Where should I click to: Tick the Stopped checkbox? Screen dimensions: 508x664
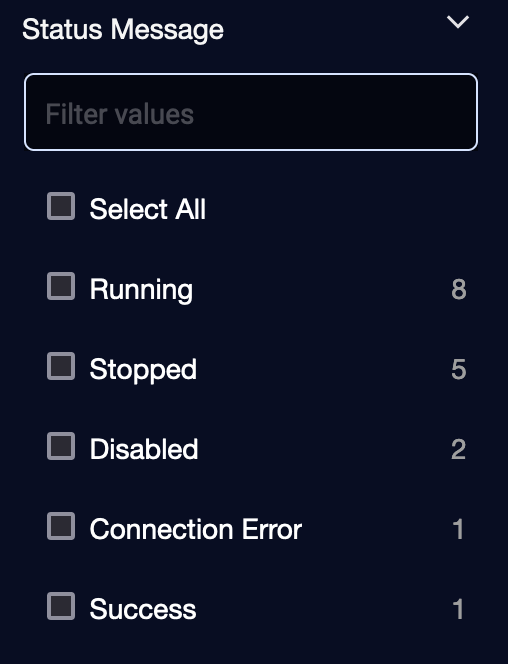61,366
